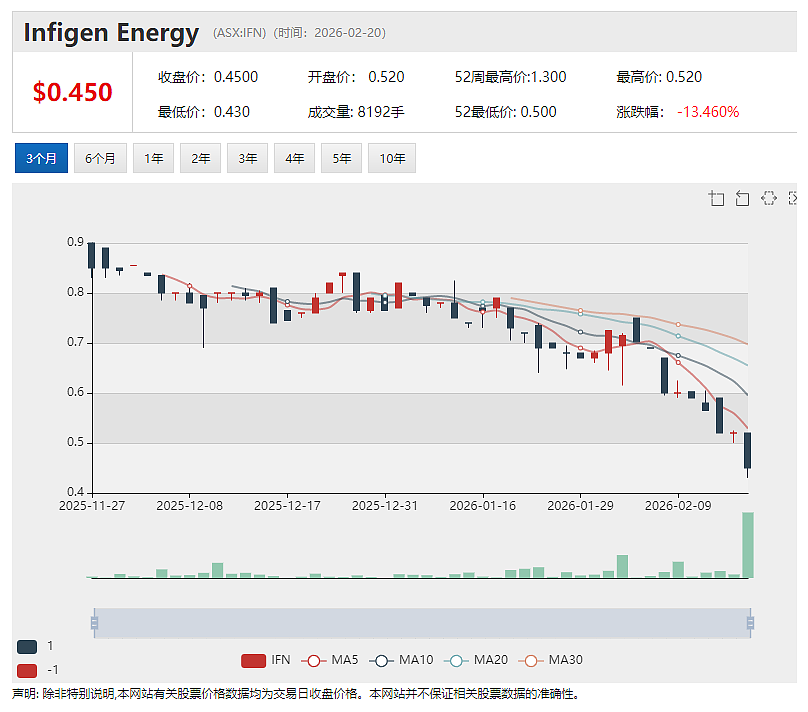Click the 2025-12-08 axis date label
This screenshot has width=808, height=712.
click(190, 506)
